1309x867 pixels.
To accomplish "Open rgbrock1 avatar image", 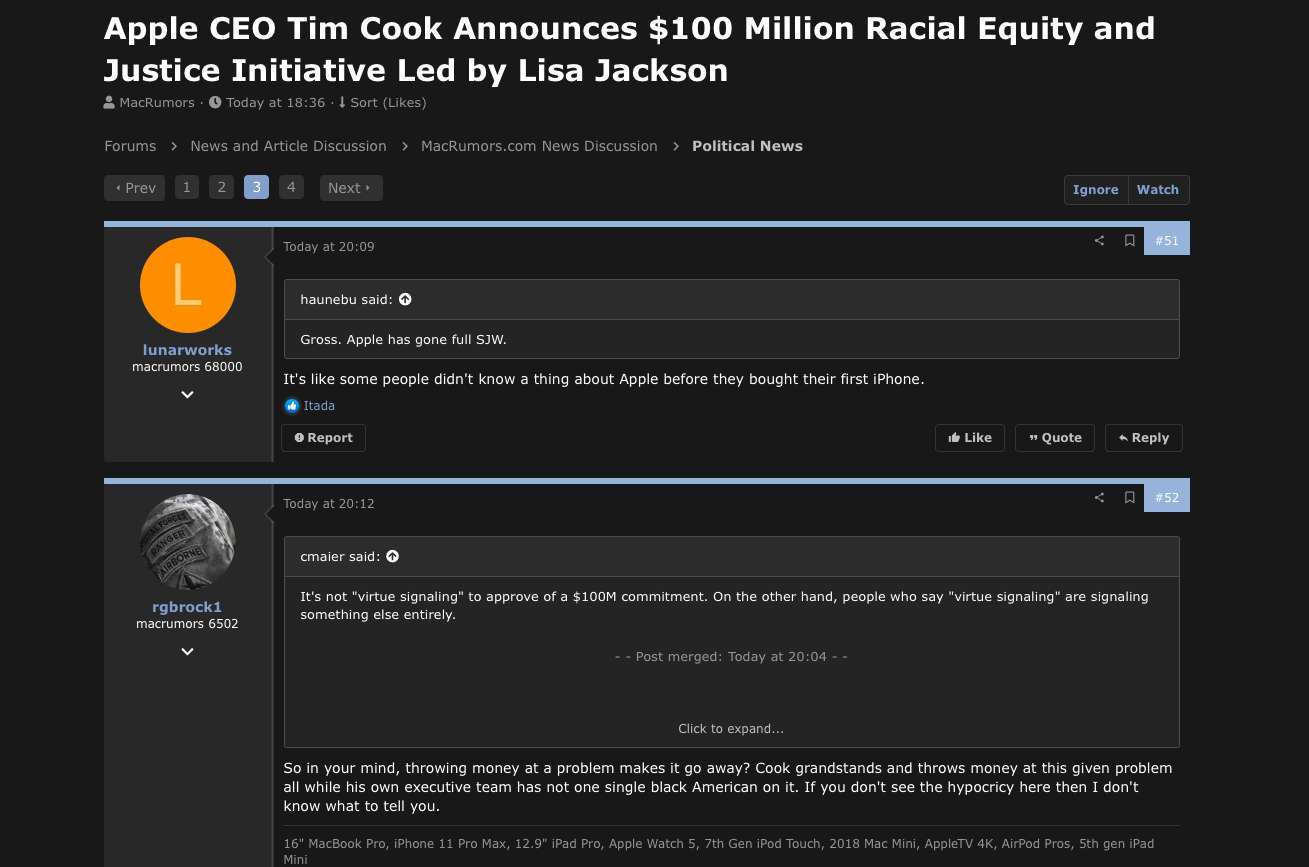I will click(188, 542).
